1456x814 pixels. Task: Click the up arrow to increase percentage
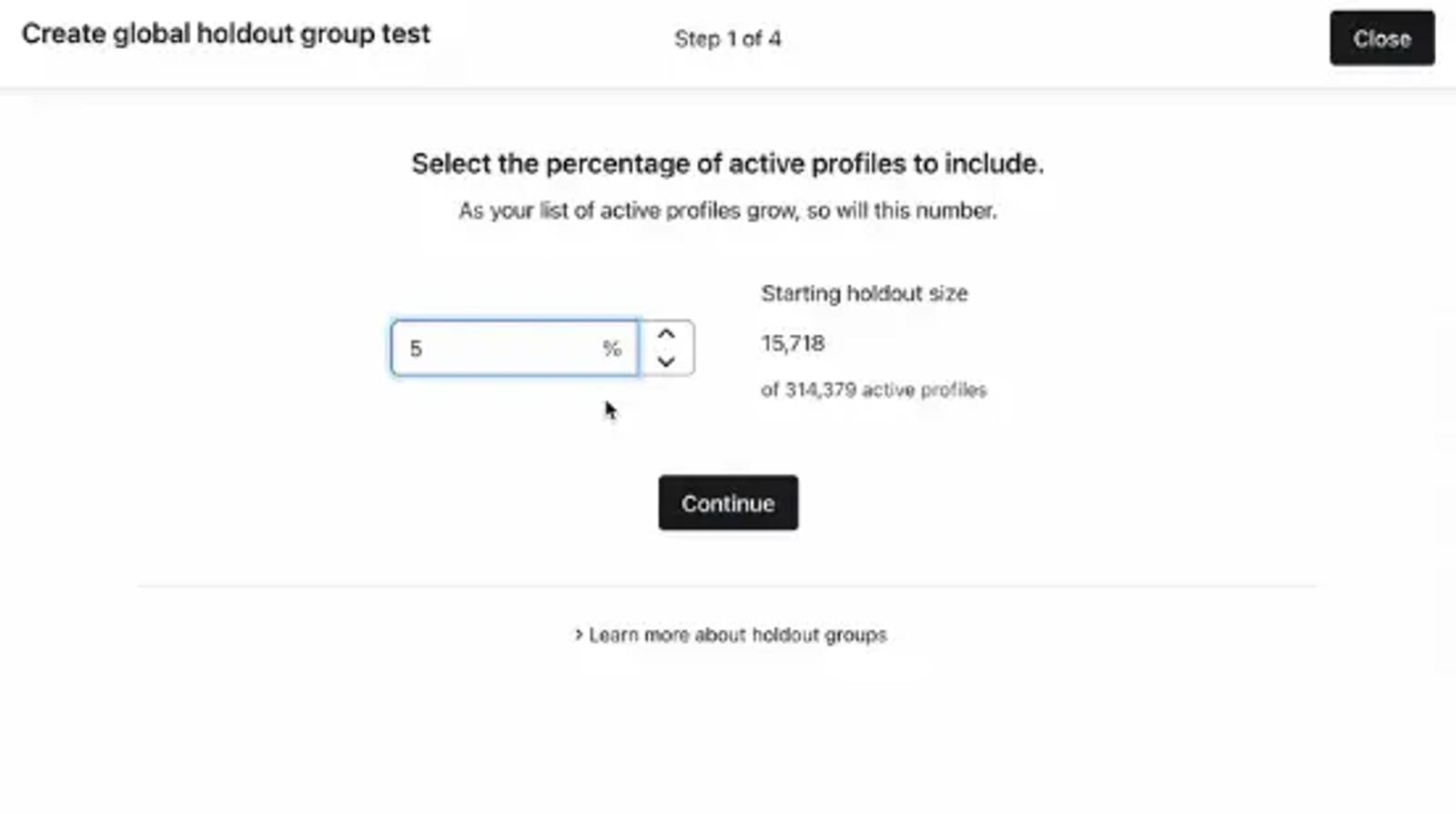click(666, 334)
